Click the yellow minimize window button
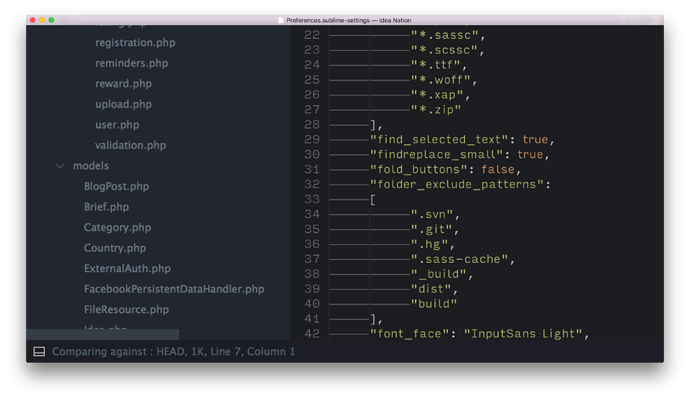 [43, 20]
